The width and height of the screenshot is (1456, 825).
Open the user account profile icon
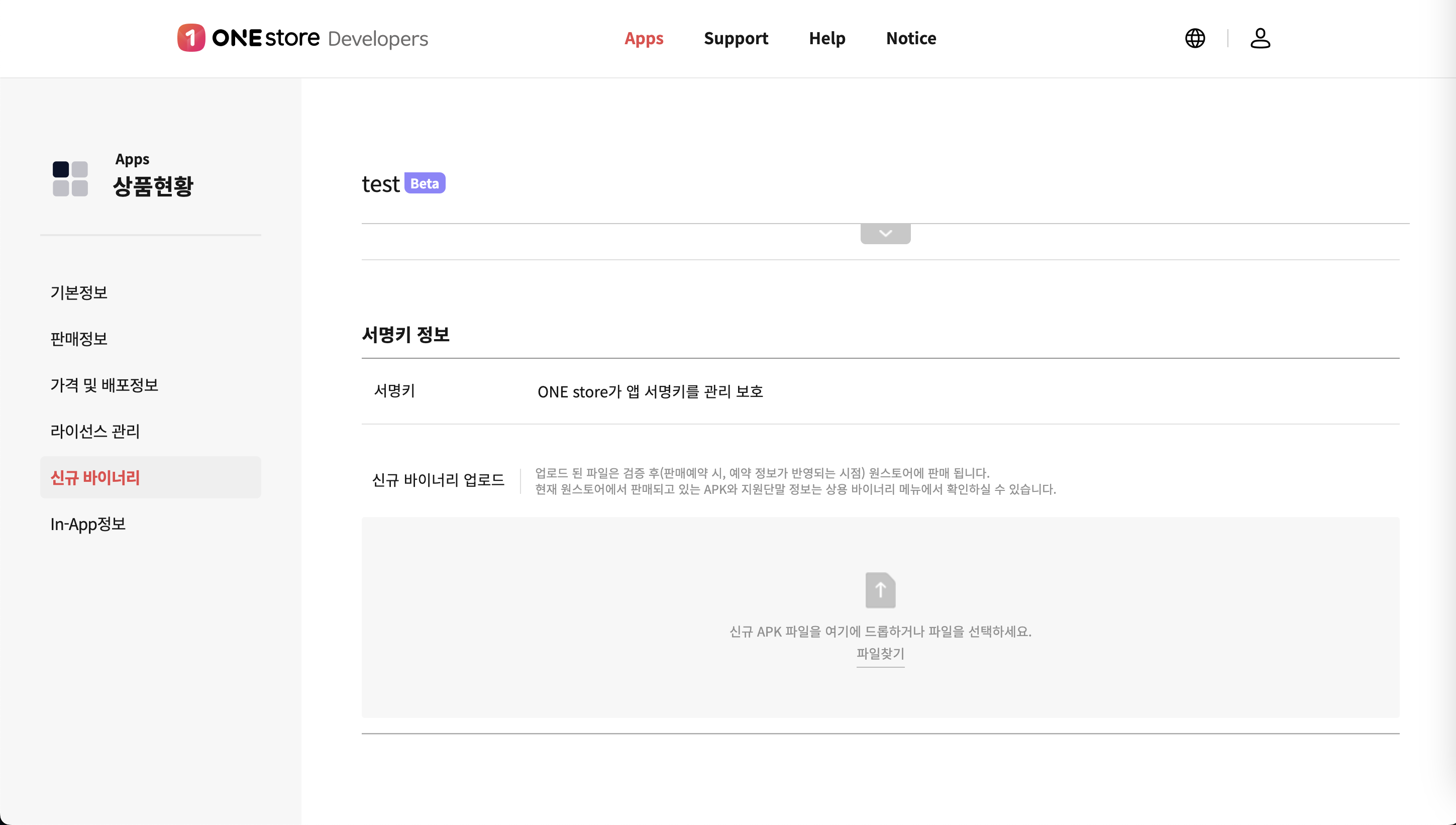tap(1260, 38)
